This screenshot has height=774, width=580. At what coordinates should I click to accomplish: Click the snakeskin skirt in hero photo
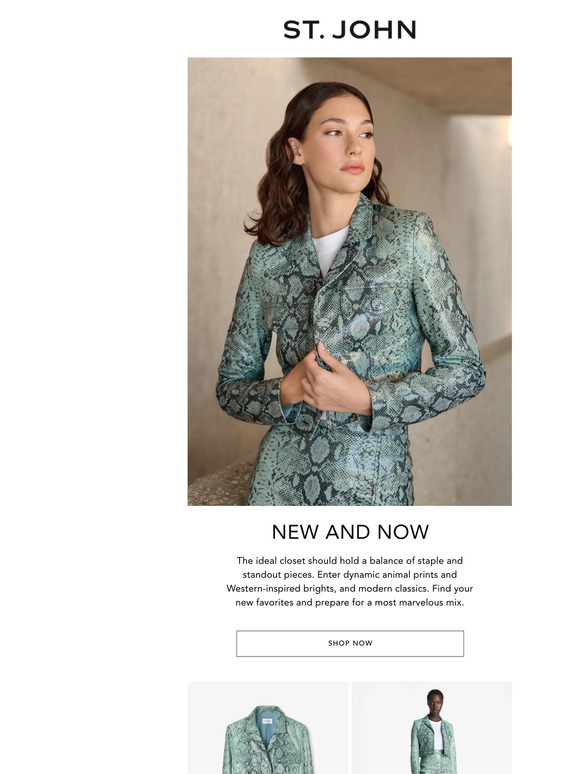pyautogui.click(x=331, y=466)
